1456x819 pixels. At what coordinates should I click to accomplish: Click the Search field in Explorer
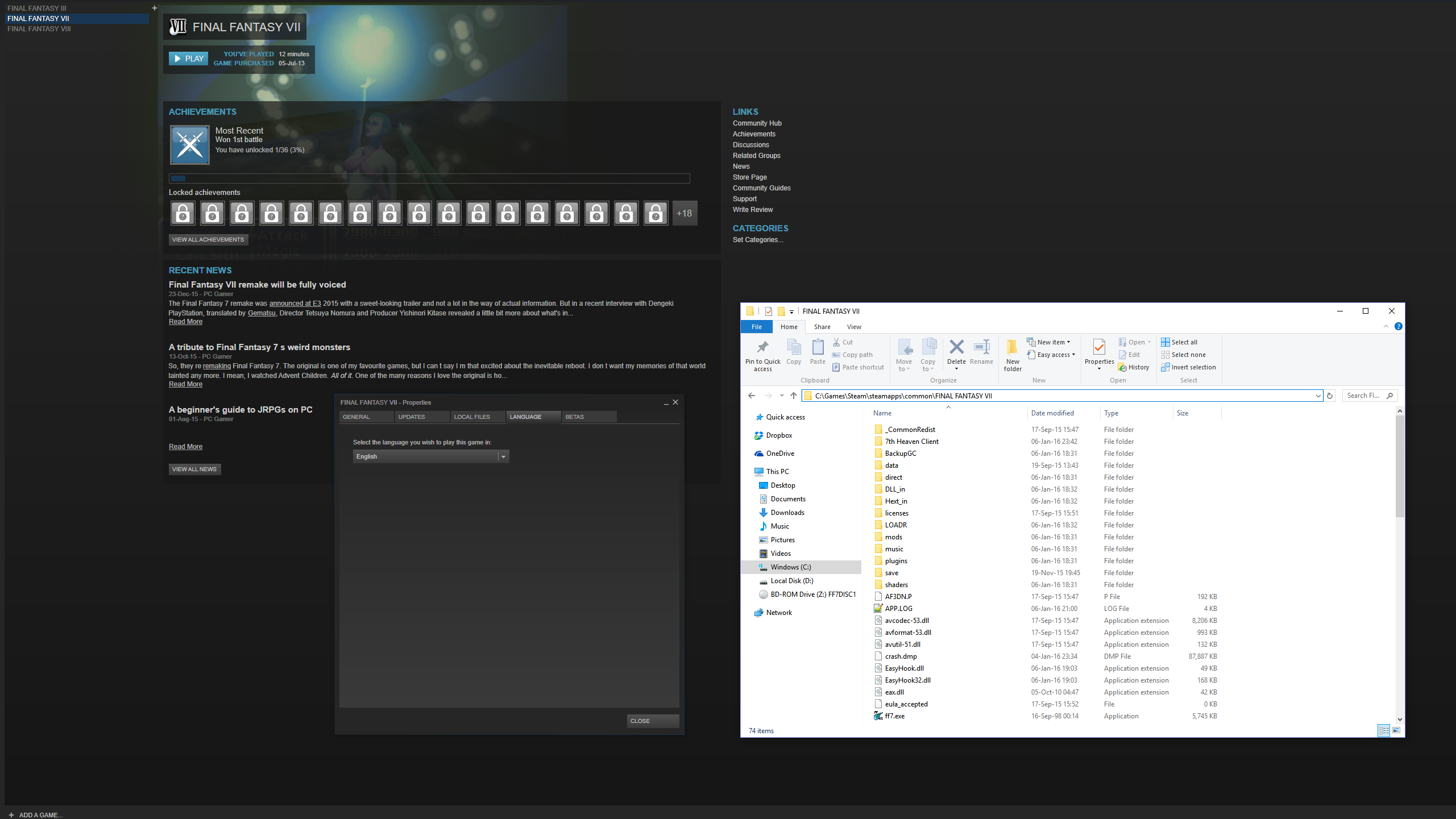1369,396
